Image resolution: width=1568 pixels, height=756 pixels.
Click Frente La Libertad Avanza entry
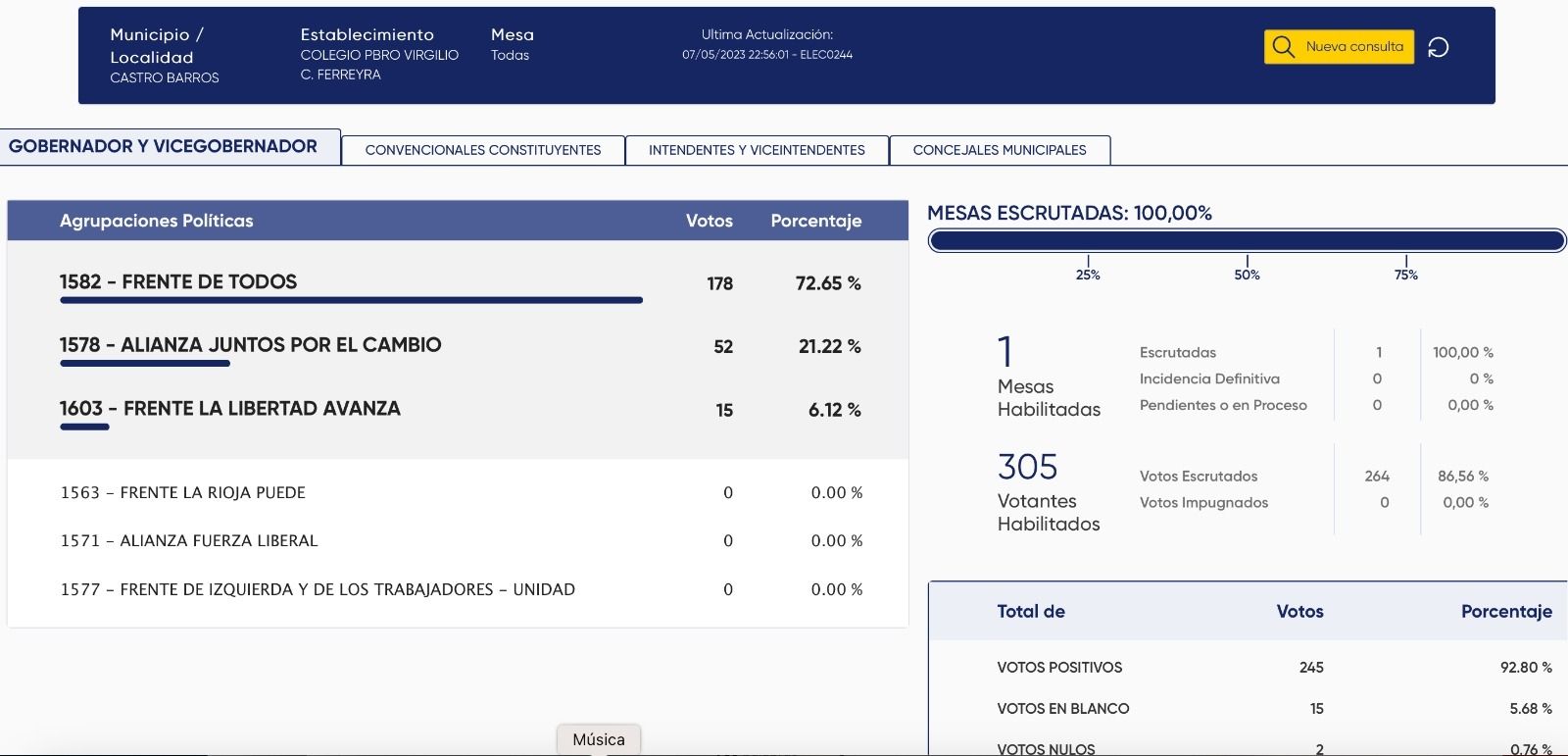click(230, 409)
